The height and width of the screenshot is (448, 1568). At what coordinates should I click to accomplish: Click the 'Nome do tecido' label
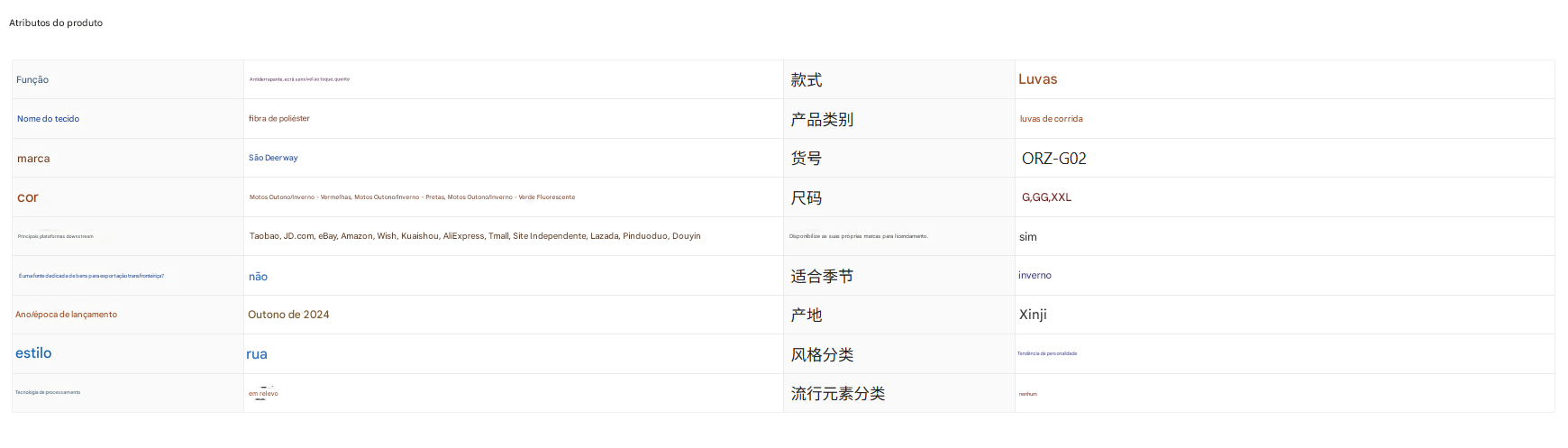[x=48, y=119]
